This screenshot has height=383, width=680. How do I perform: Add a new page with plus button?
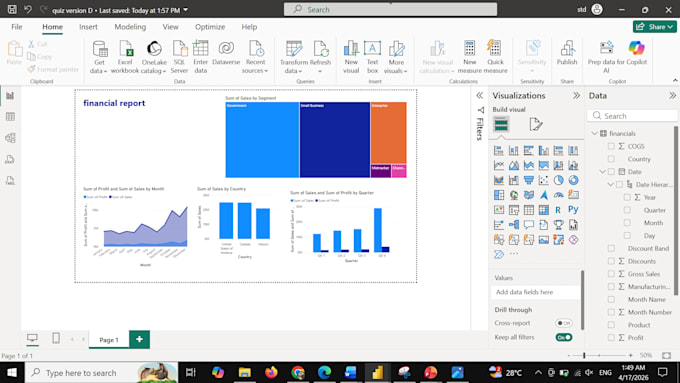[139, 339]
